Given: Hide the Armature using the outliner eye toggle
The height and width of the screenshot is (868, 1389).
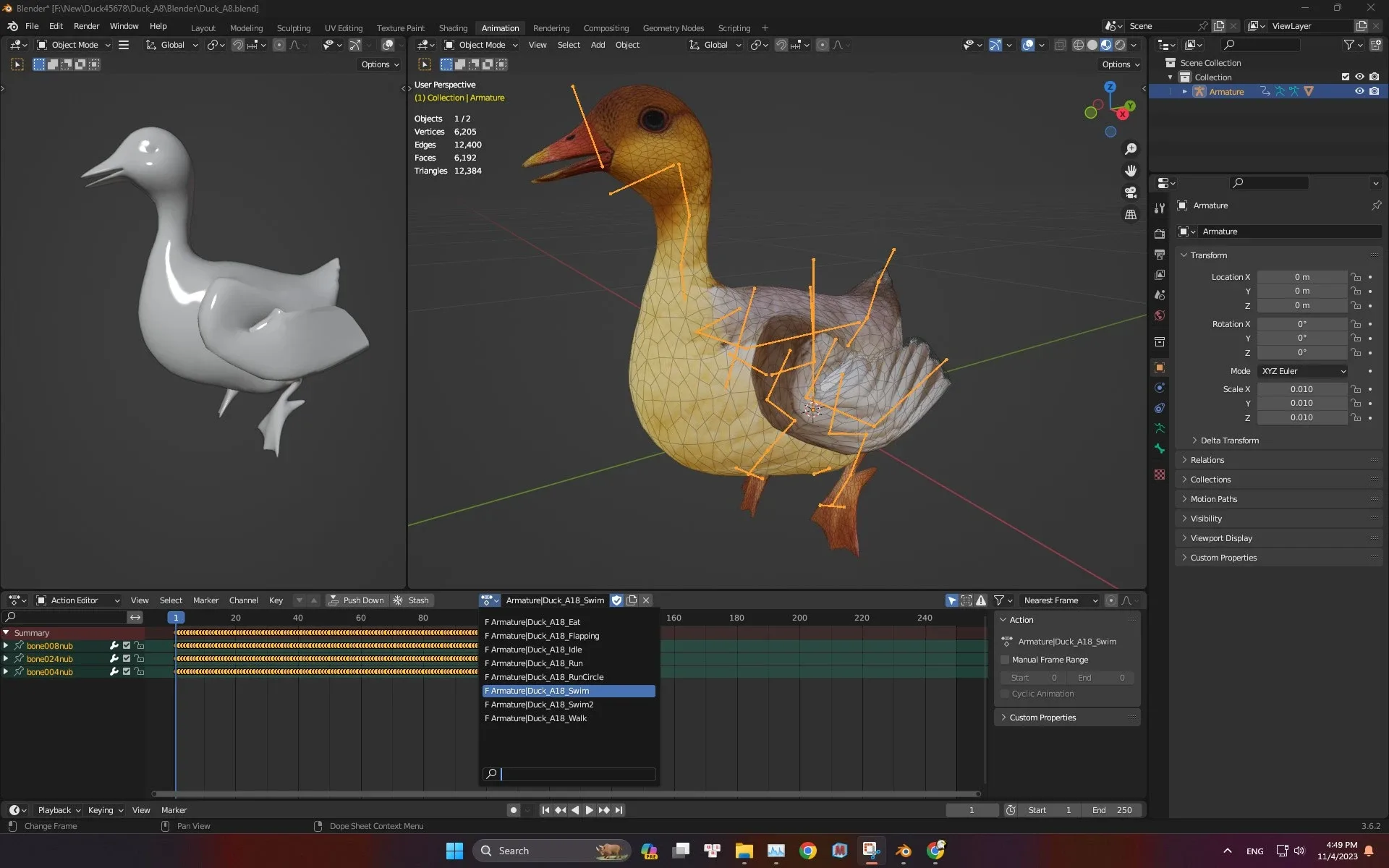Looking at the screenshot, I should click(x=1360, y=91).
